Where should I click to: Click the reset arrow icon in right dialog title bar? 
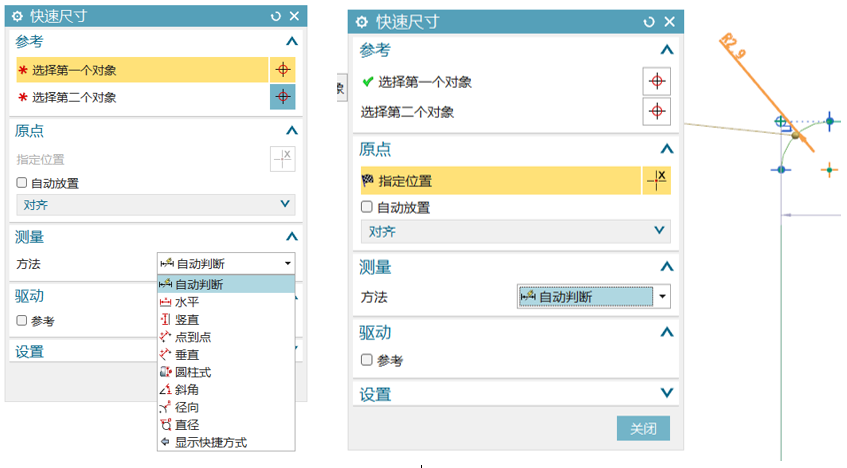pyautogui.click(x=650, y=21)
